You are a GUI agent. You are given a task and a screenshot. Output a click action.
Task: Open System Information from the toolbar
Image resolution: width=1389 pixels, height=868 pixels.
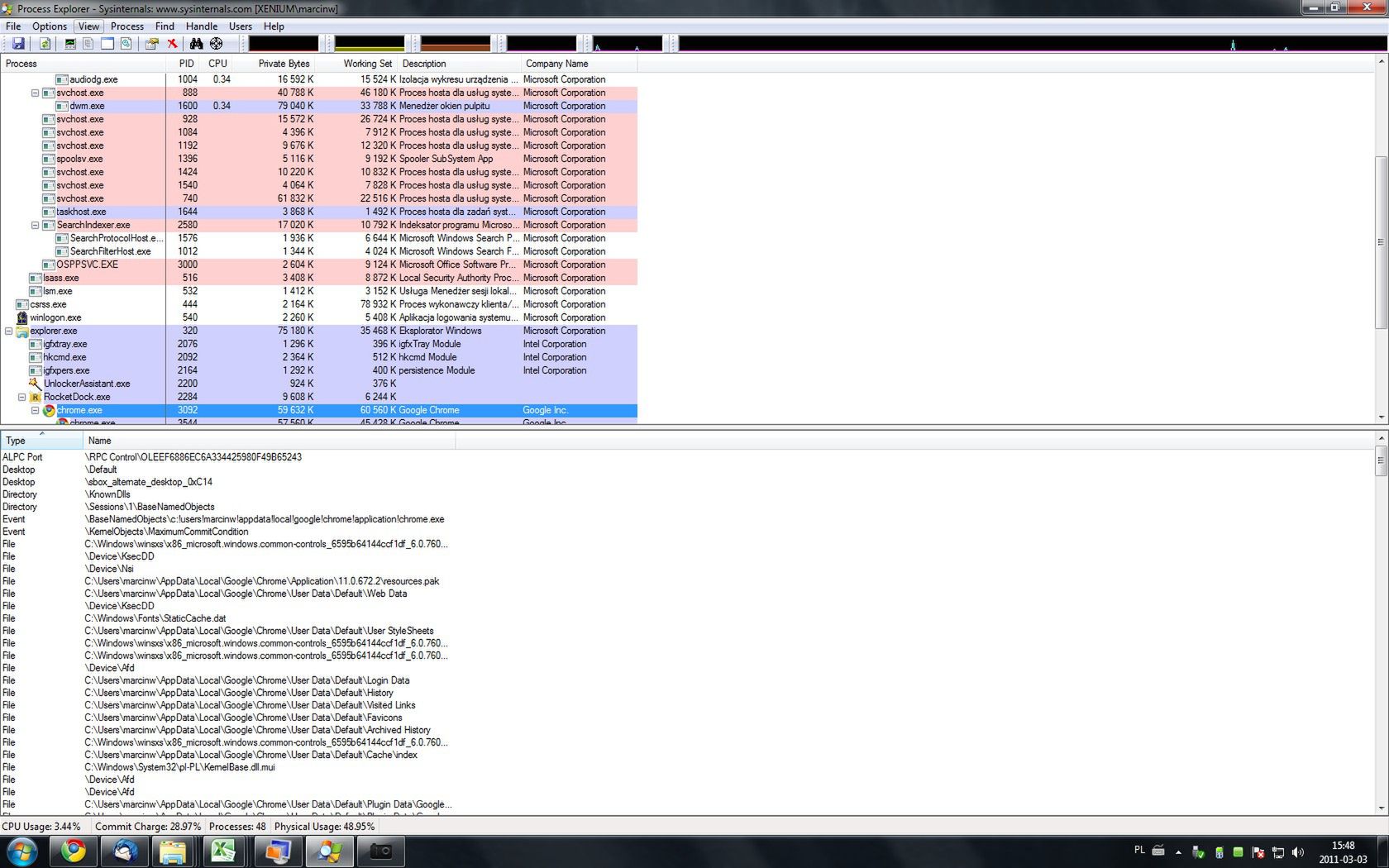(70, 43)
